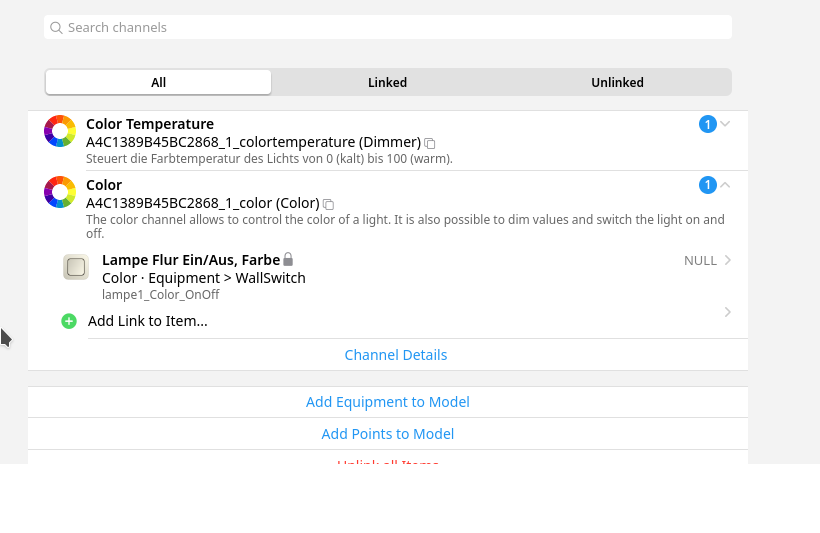Click A4C1389B45BC2868_1_color (Color) text

(x=203, y=203)
